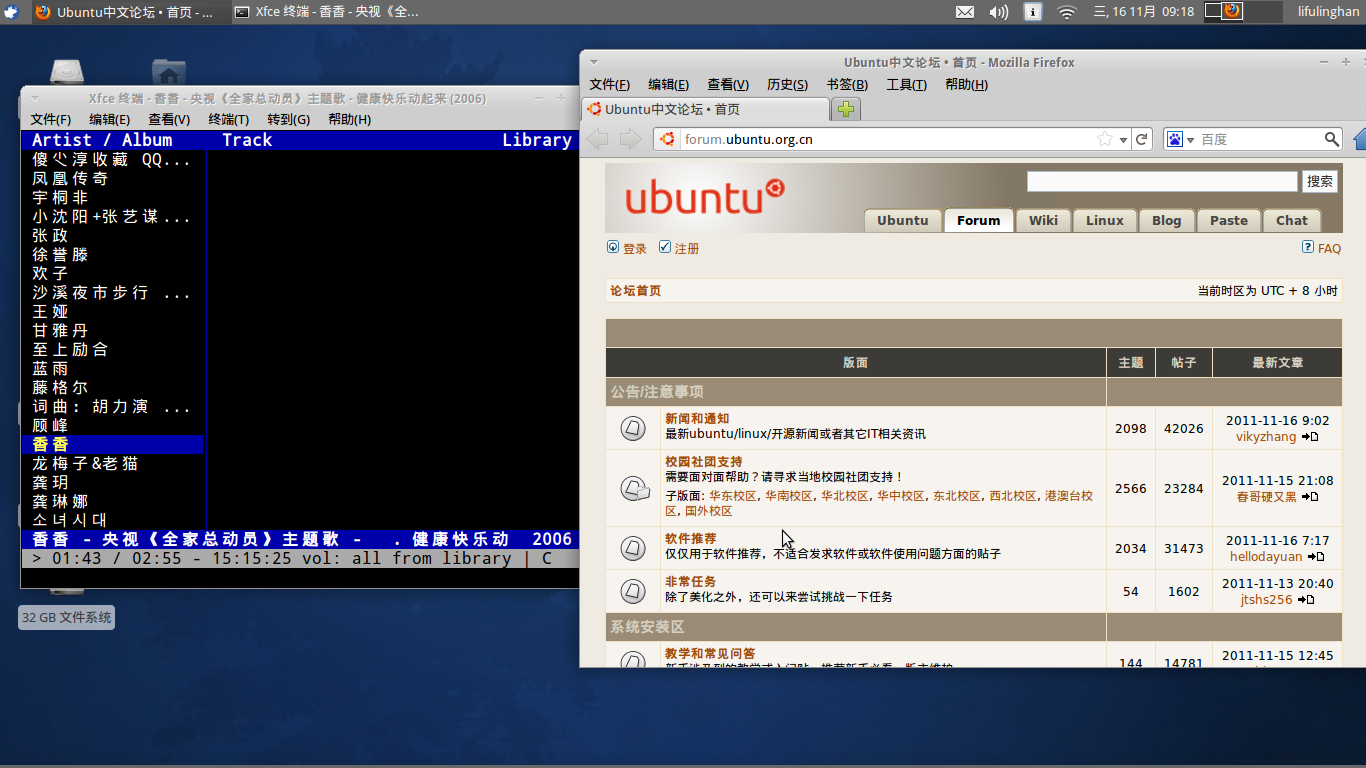Click the forum search text box

[x=1162, y=181]
